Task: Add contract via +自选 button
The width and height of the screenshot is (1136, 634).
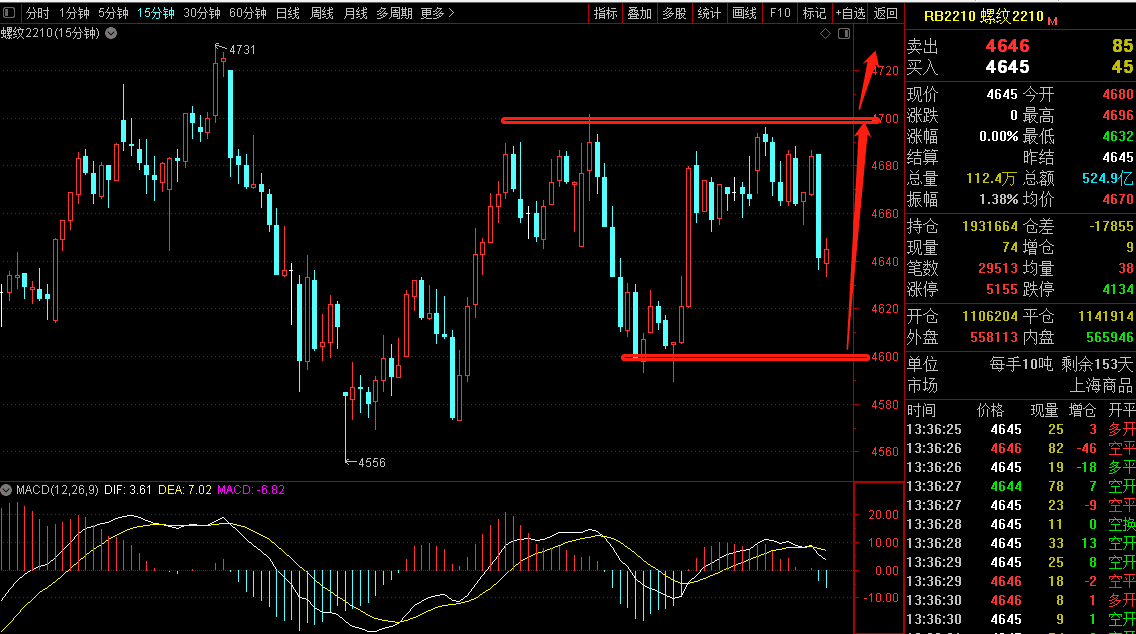Action: tap(850, 13)
